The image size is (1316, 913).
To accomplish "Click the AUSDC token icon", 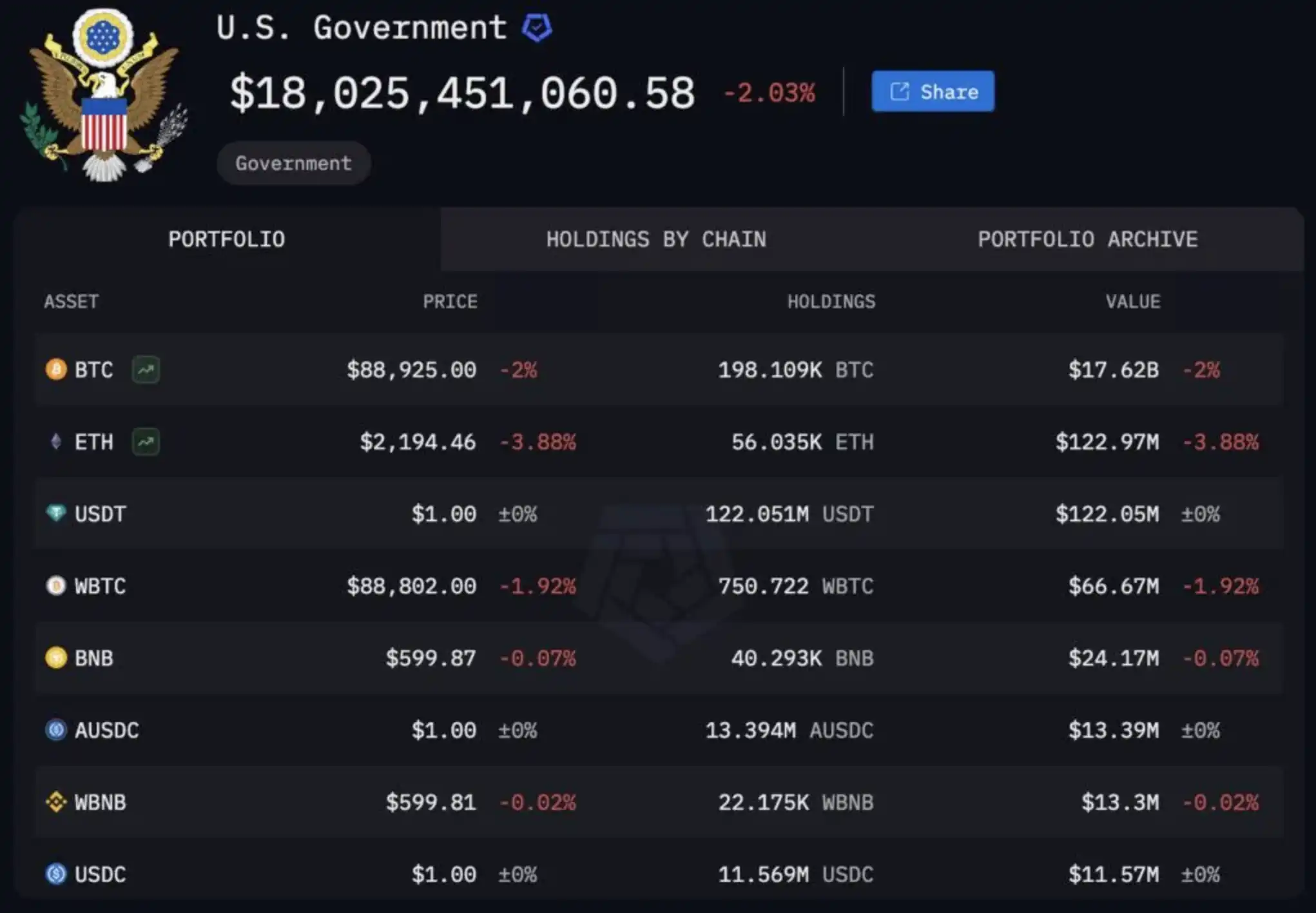I will (56, 730).
